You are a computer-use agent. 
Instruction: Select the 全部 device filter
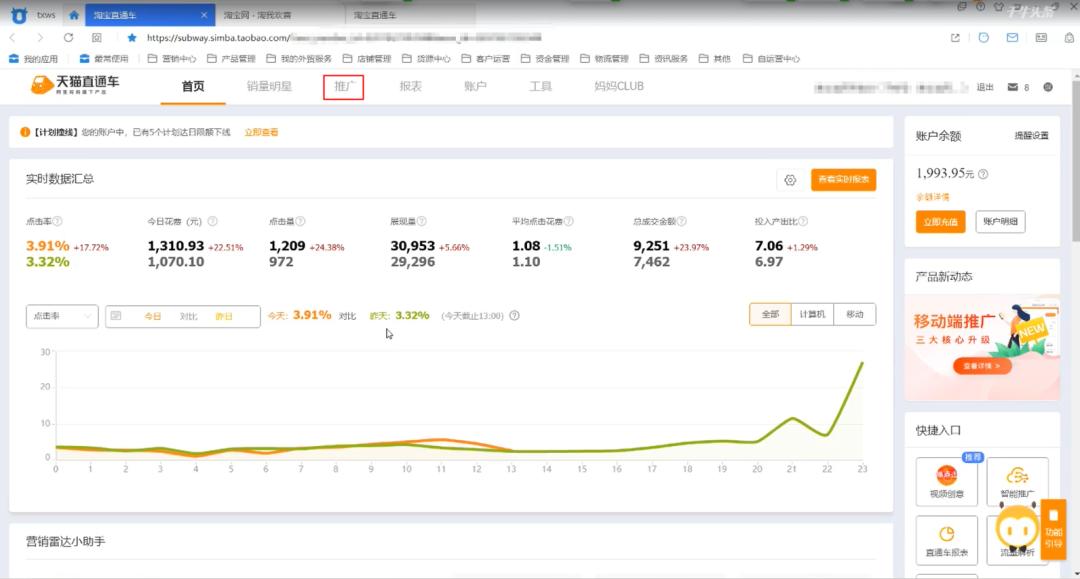[770, 314]
